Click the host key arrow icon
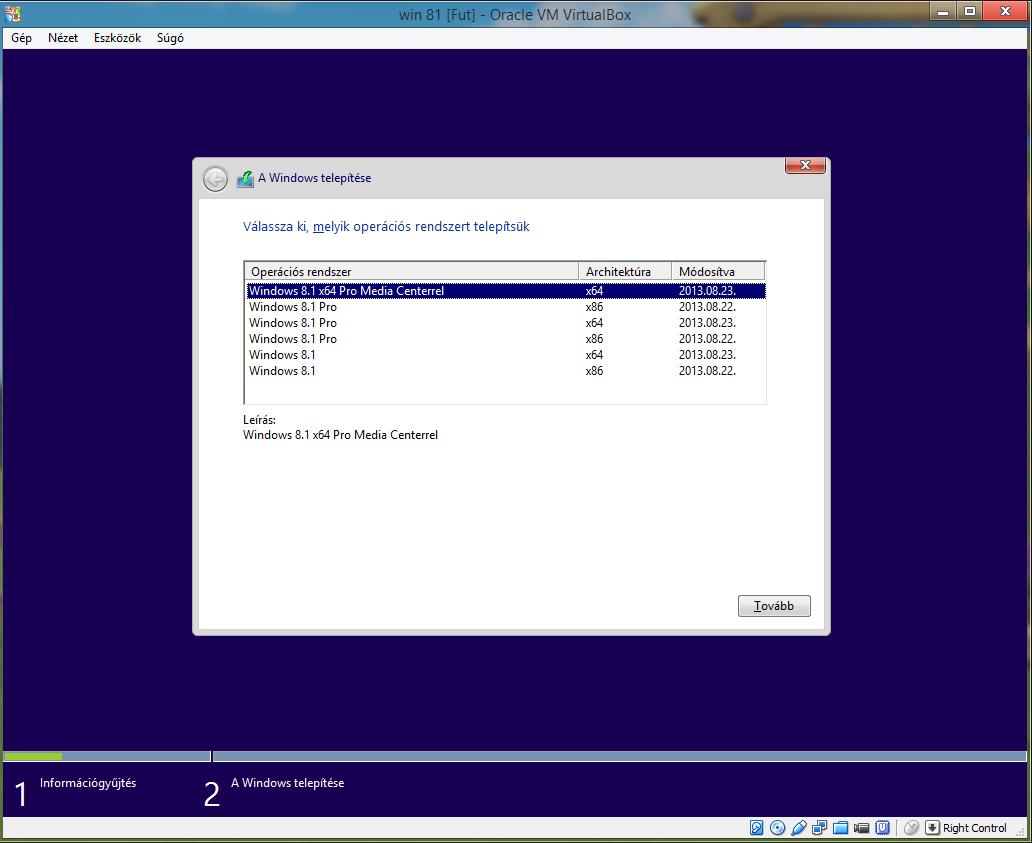The width and height of the screenshot is (1032, 843). [x=932, y=827]
